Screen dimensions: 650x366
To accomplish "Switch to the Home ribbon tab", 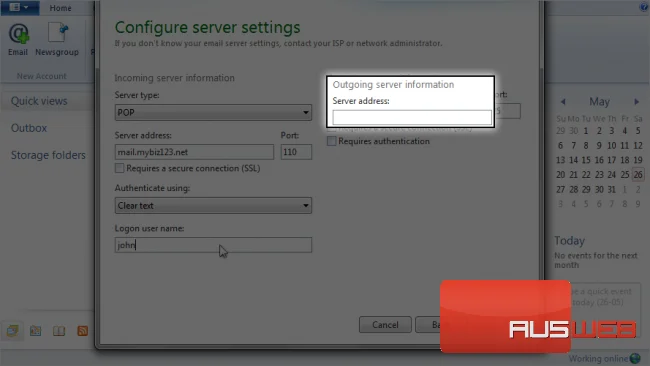I will pos(61,8).
